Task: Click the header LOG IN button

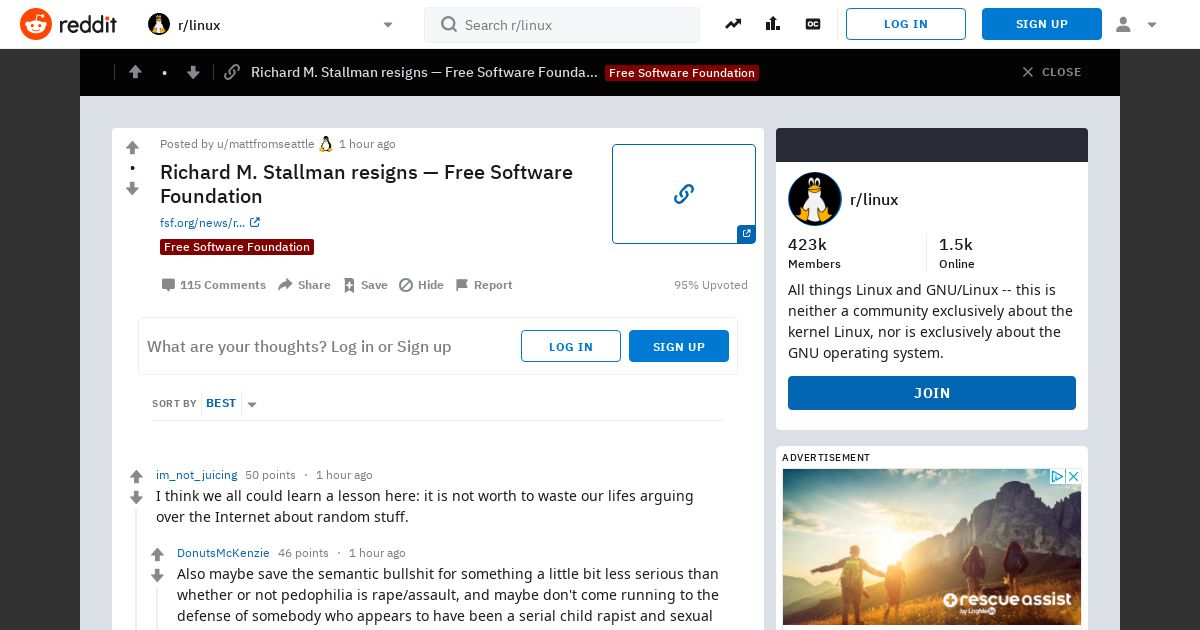Action: [906, 24]
